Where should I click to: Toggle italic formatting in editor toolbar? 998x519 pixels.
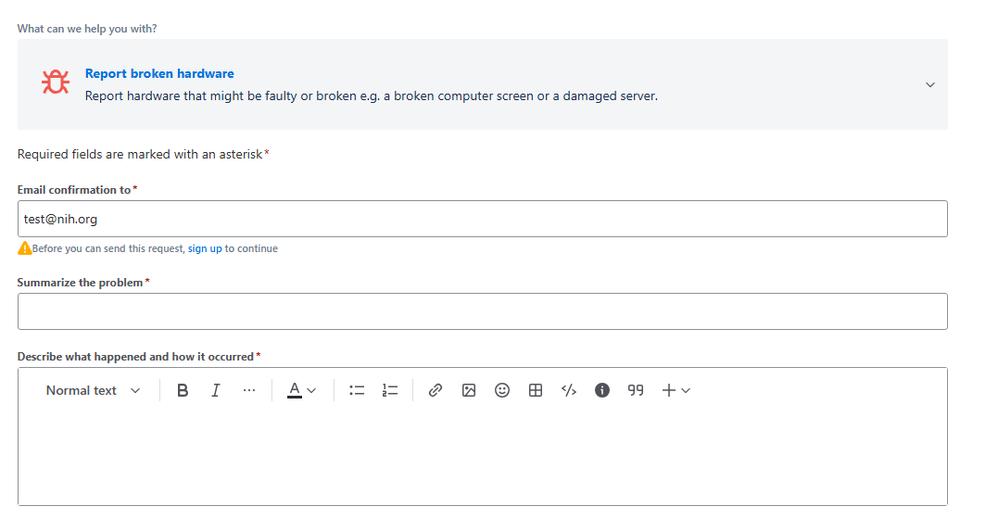tap(216, 390)
